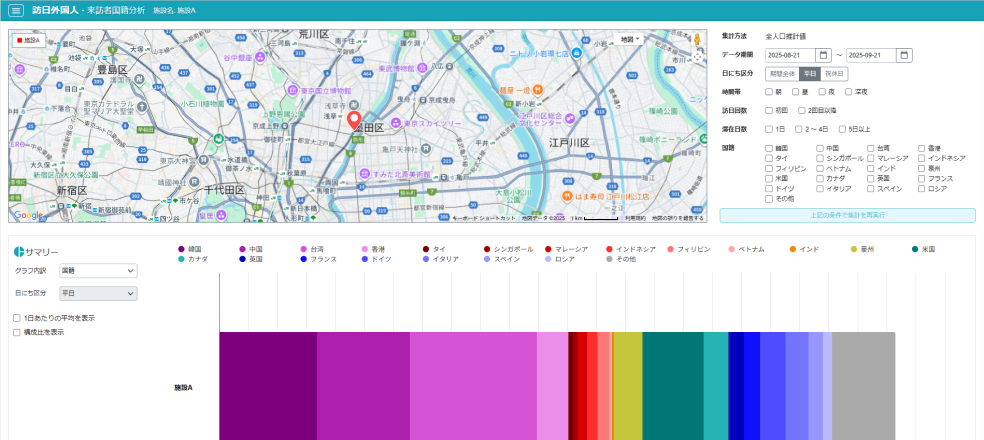The height and width of the screenshot is (440, 984).
Task: Click the gray その他 bar segment
Action: (x=862, y=386)
